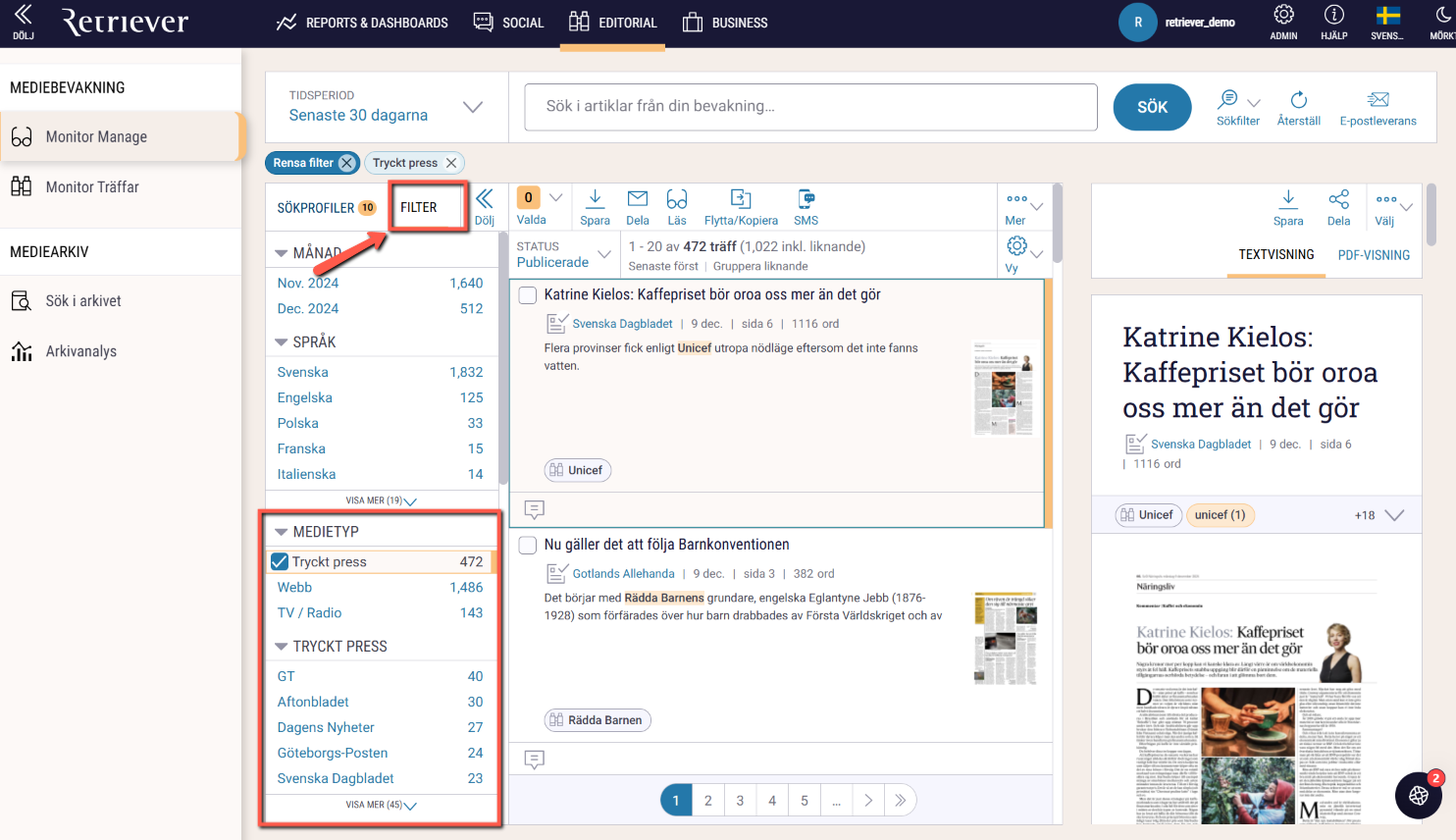This screenshot has height=840, width=1456.
Task: Reset search with Återställ icon
Action: click(1298, 107)
